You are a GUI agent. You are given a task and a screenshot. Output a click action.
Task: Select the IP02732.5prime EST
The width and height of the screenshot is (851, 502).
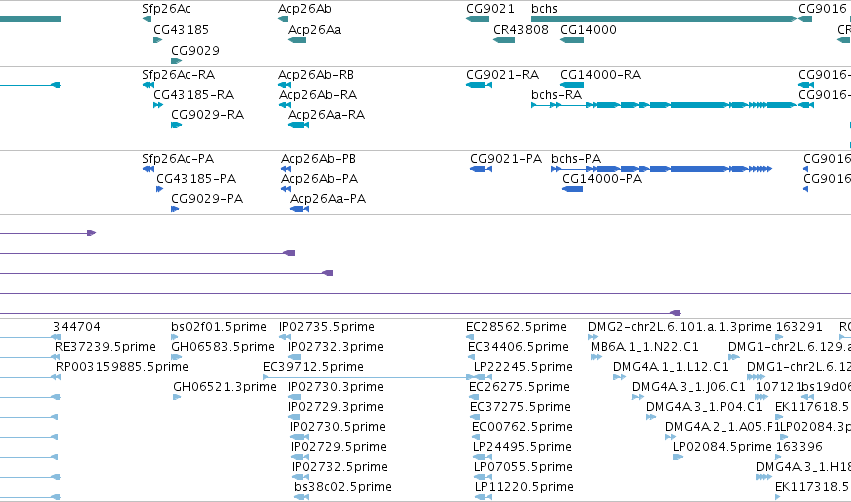(x=301, y=477)
